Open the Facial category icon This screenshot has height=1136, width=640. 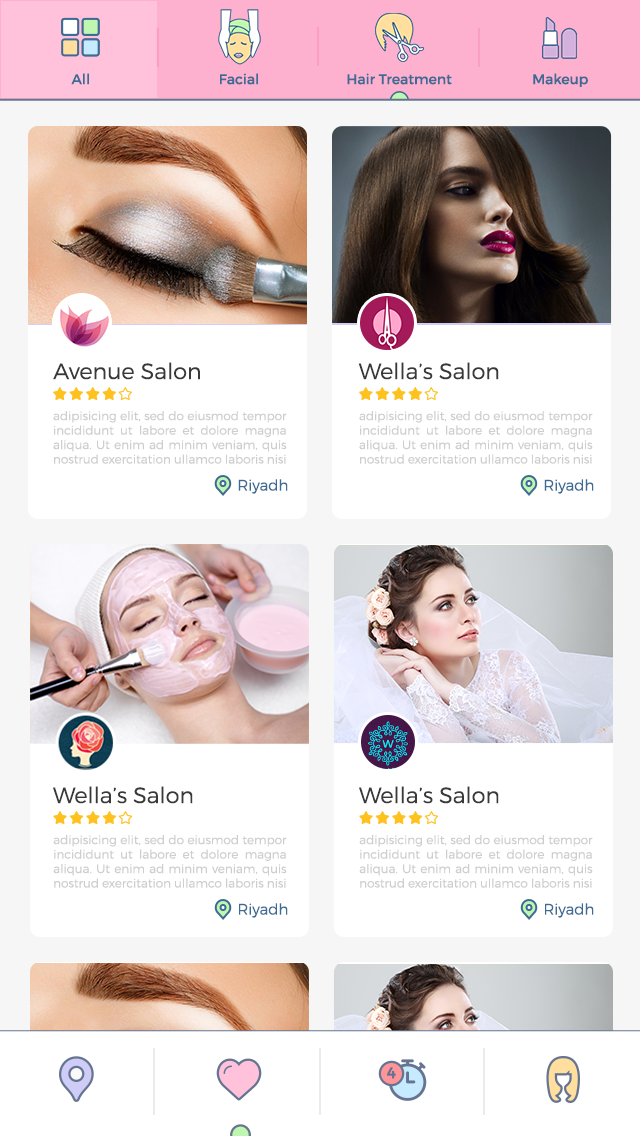coord(239,37)
